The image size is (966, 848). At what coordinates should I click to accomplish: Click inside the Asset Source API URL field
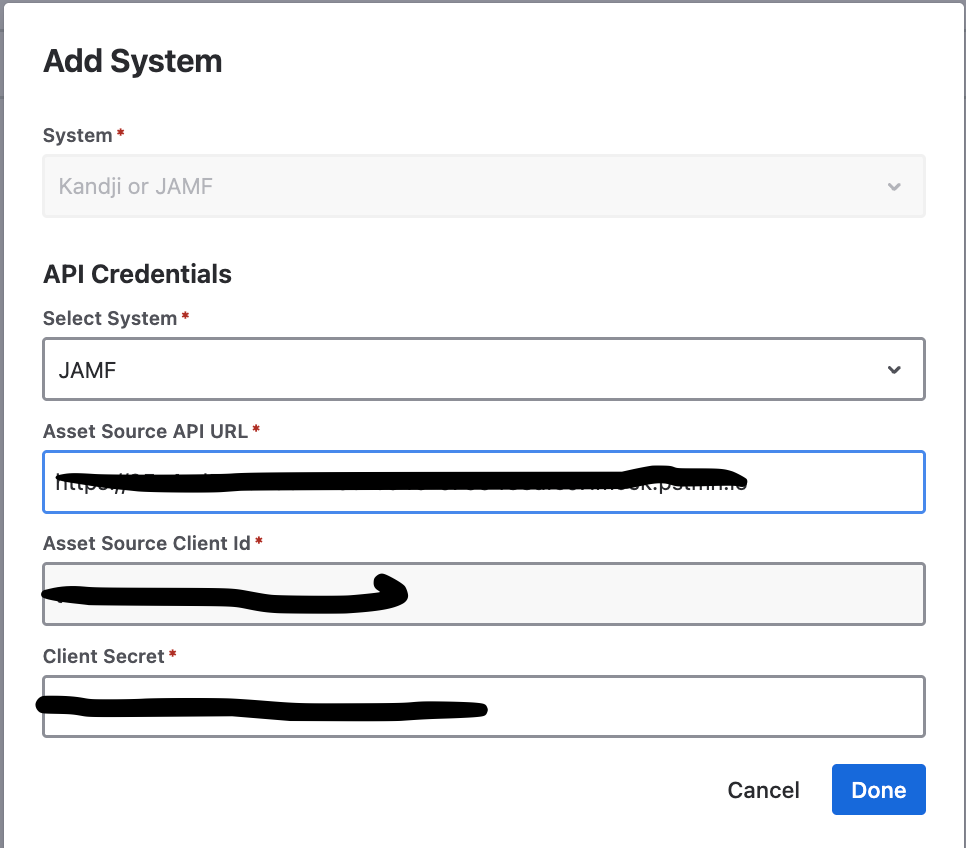pyautogui.click(x=484, y=482)
